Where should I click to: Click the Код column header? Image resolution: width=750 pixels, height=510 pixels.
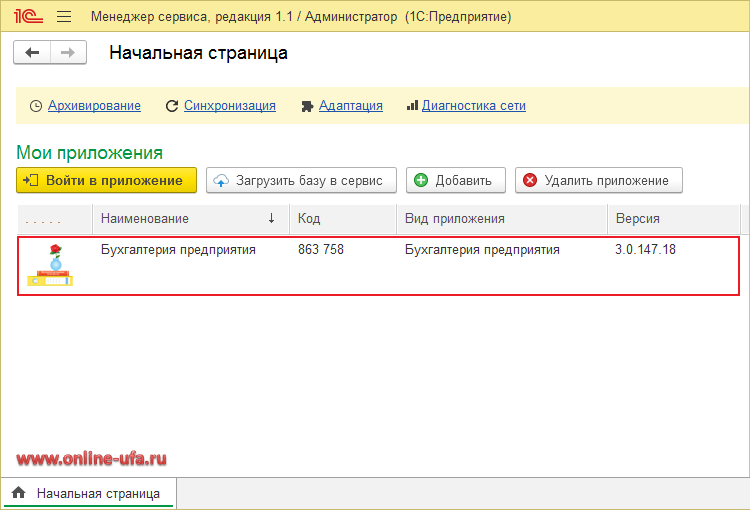pos(343,219)
